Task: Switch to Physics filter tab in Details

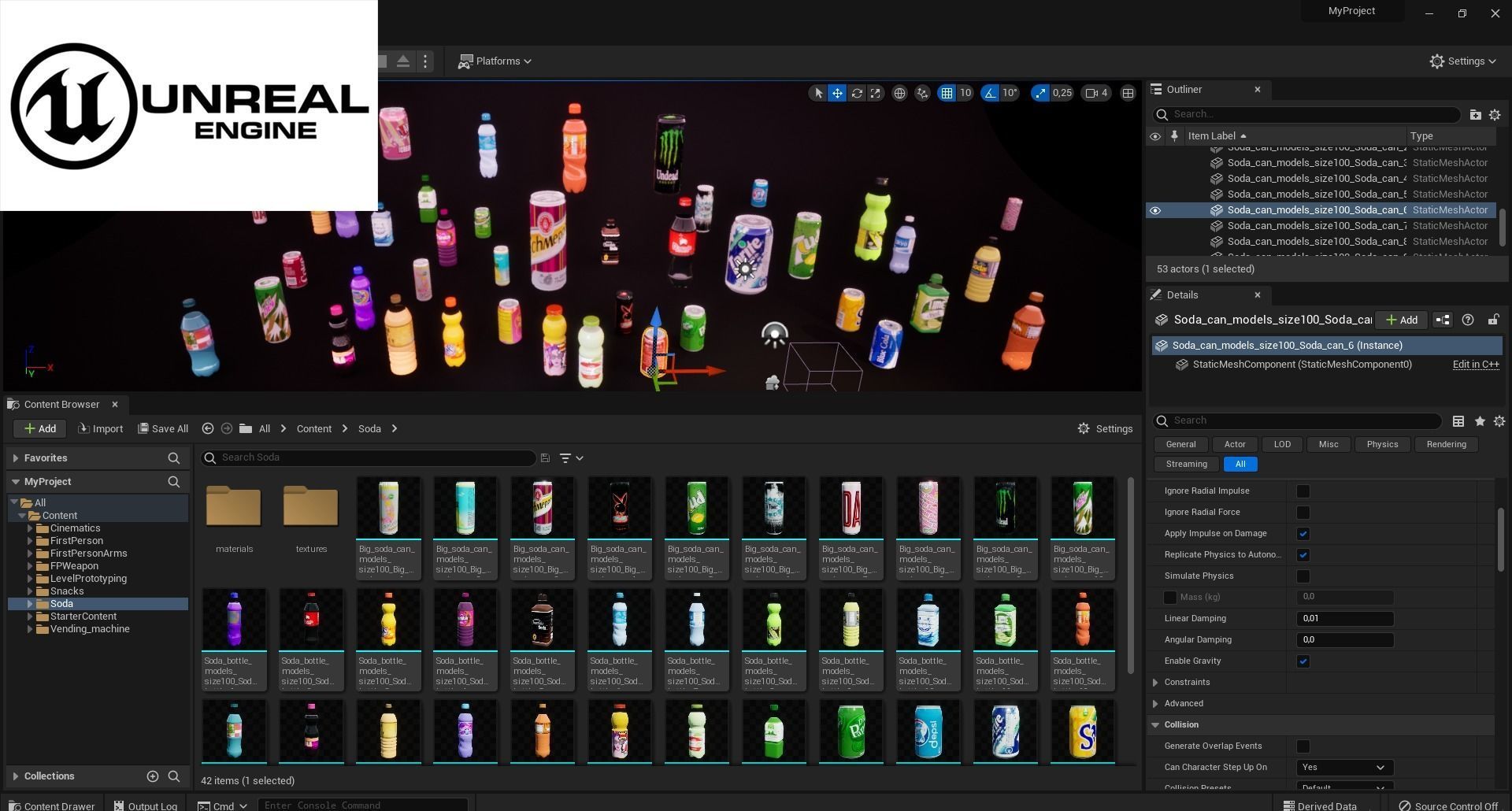Action: point(1382,445)
